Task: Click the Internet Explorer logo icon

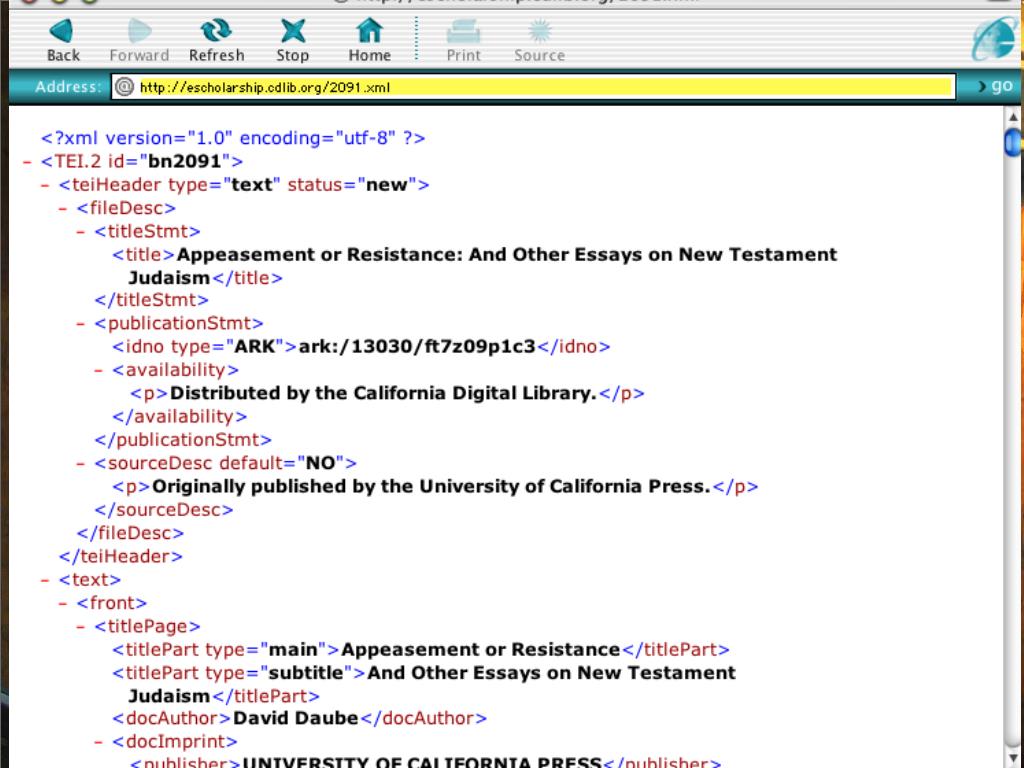Action: (995, 39)
